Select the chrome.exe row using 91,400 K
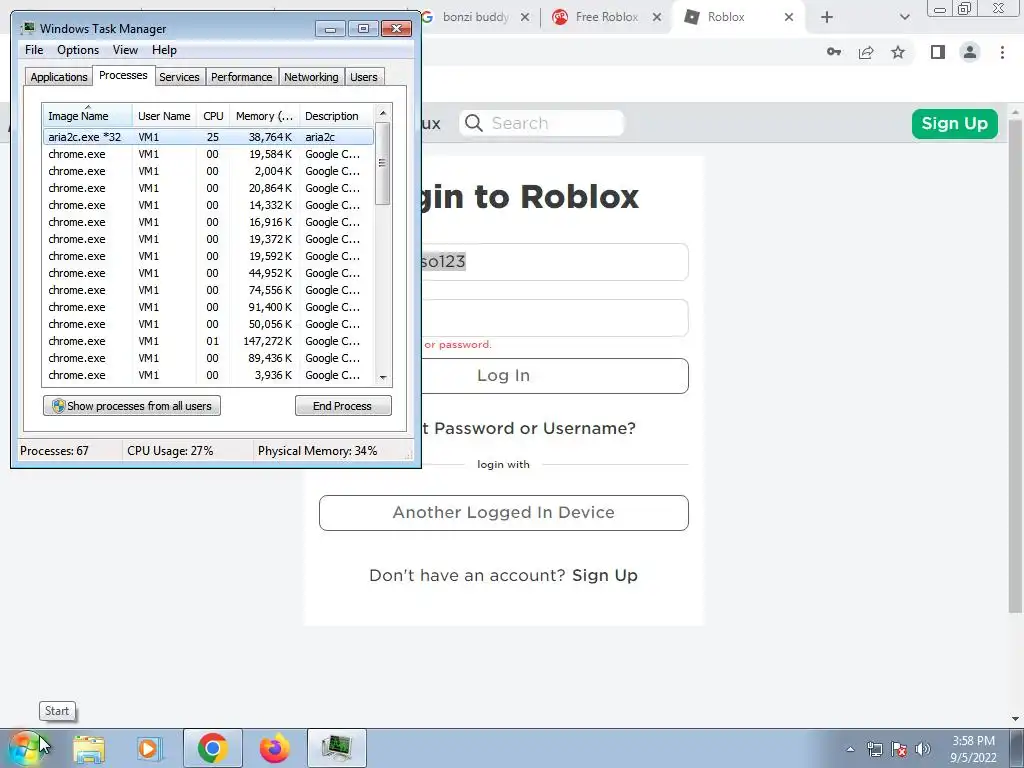 tap(208, 307)
